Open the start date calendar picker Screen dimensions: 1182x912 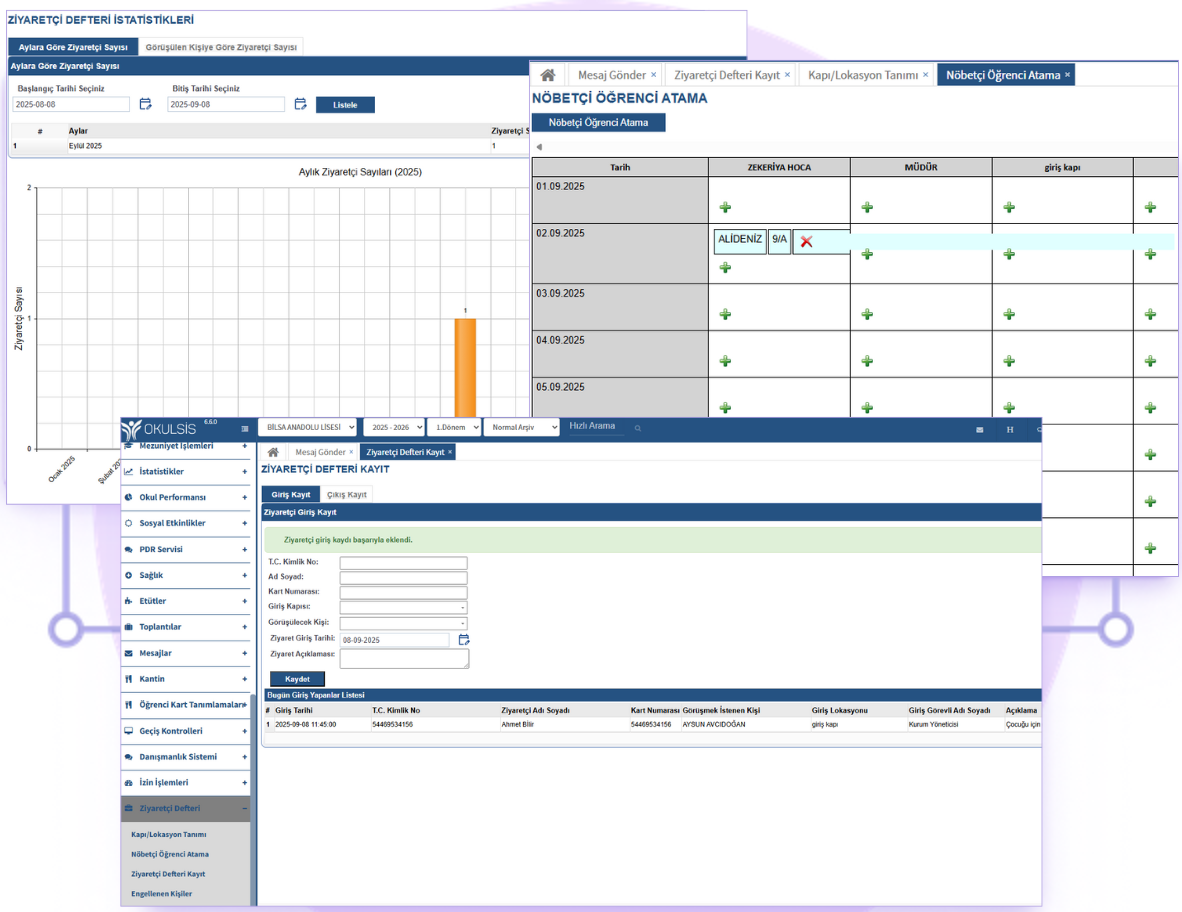tap(145, 104)
